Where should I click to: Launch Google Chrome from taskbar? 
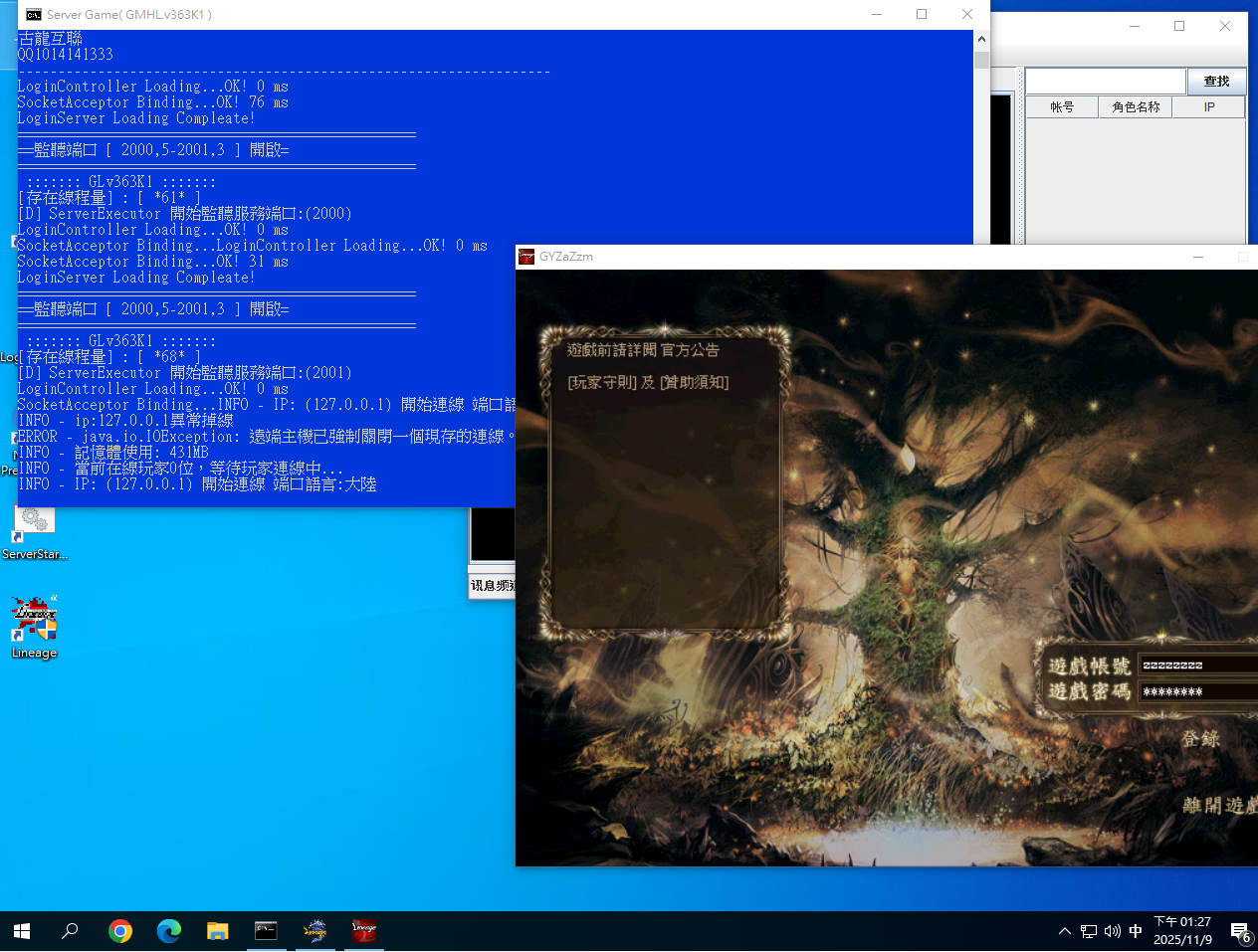click(x=120, y=931)
